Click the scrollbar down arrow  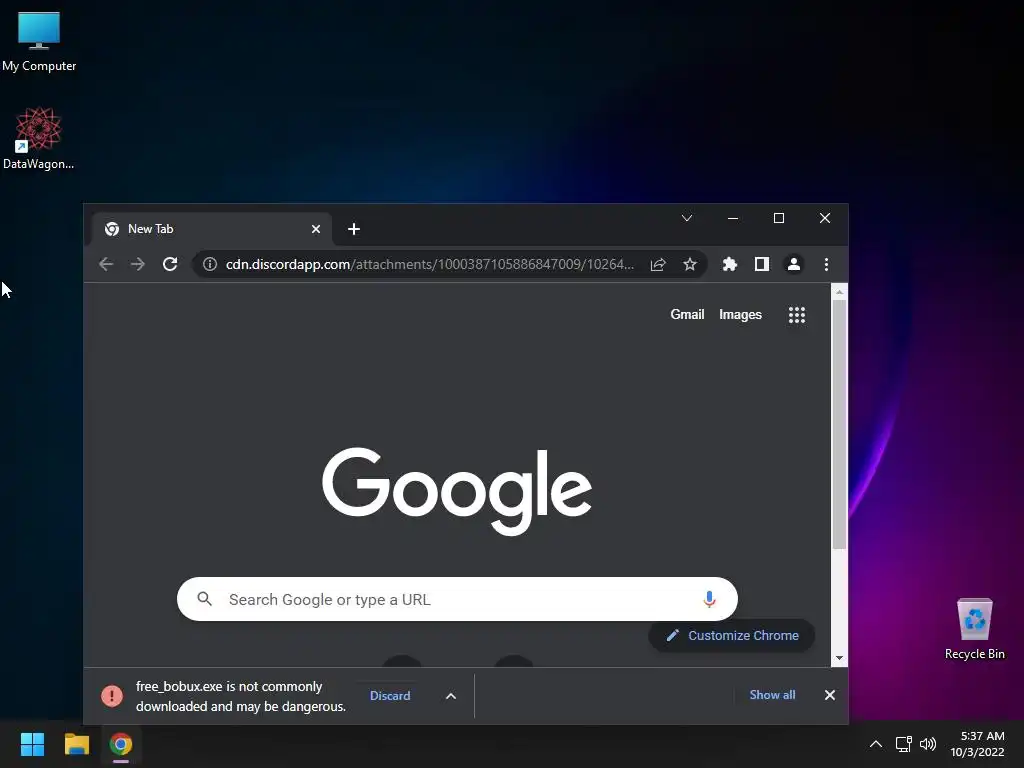click(x=839, y=658)
